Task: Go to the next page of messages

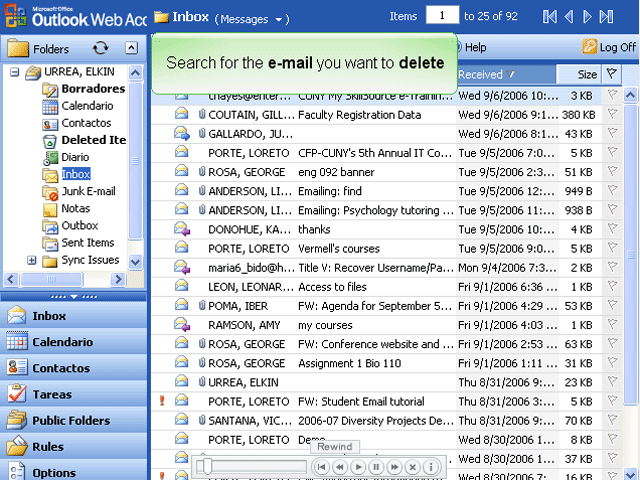Action: click(x=588, y=17)
